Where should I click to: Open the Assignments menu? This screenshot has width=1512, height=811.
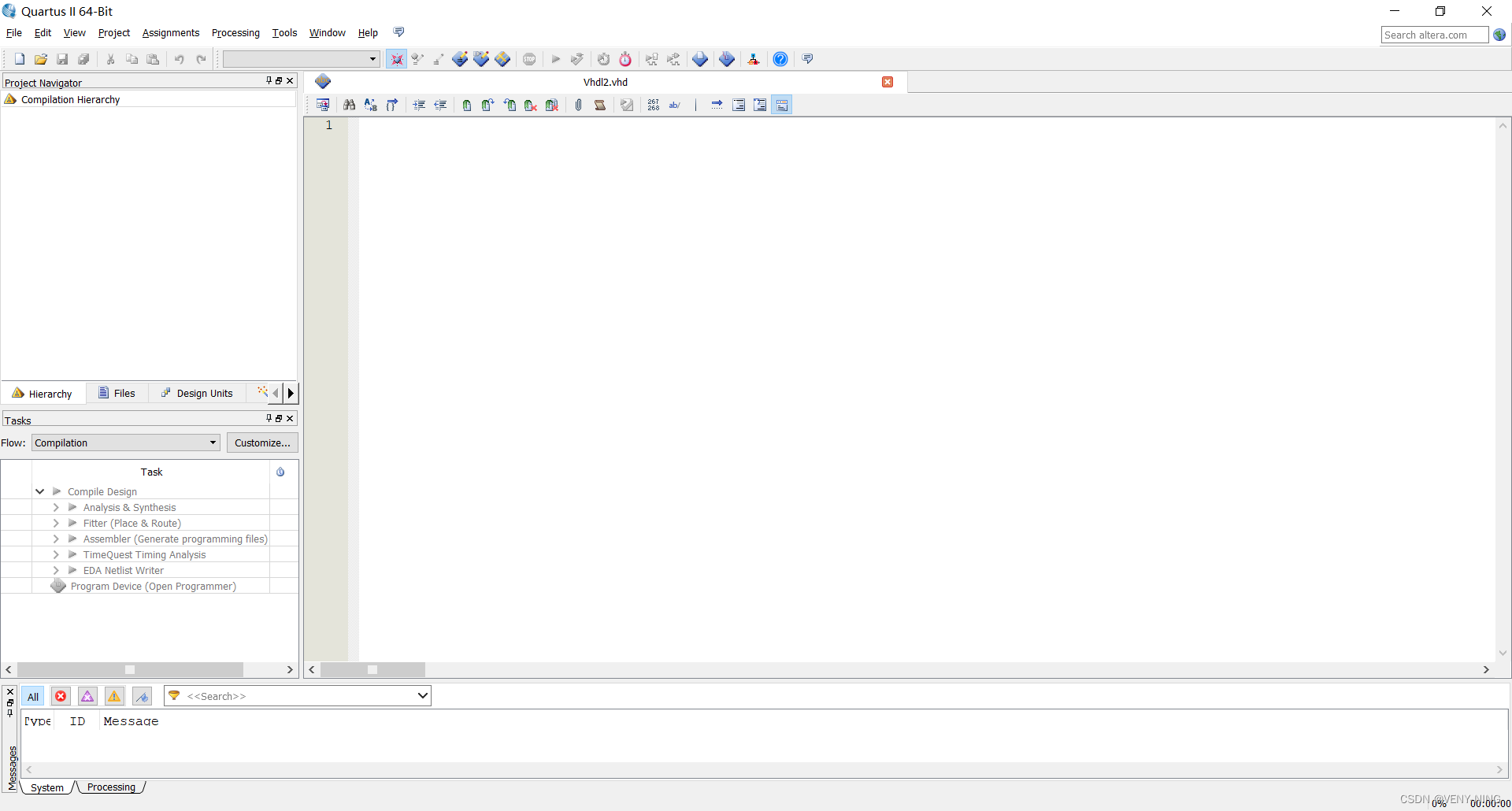(x=171, y=33)
